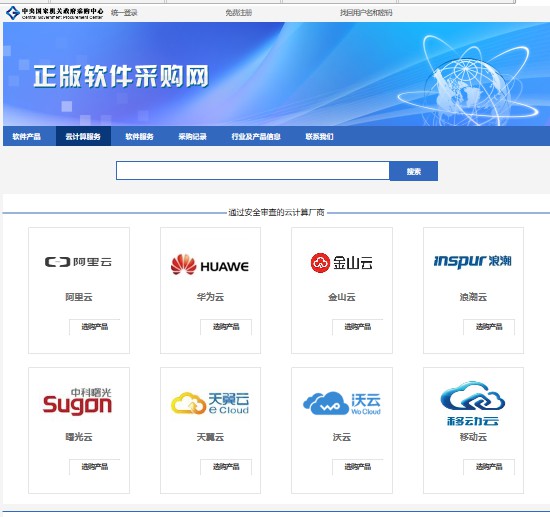550x517 pixels.
Task: Click the 阿里云 logo image
Action: pyautogui.click(x=79, y=262)
